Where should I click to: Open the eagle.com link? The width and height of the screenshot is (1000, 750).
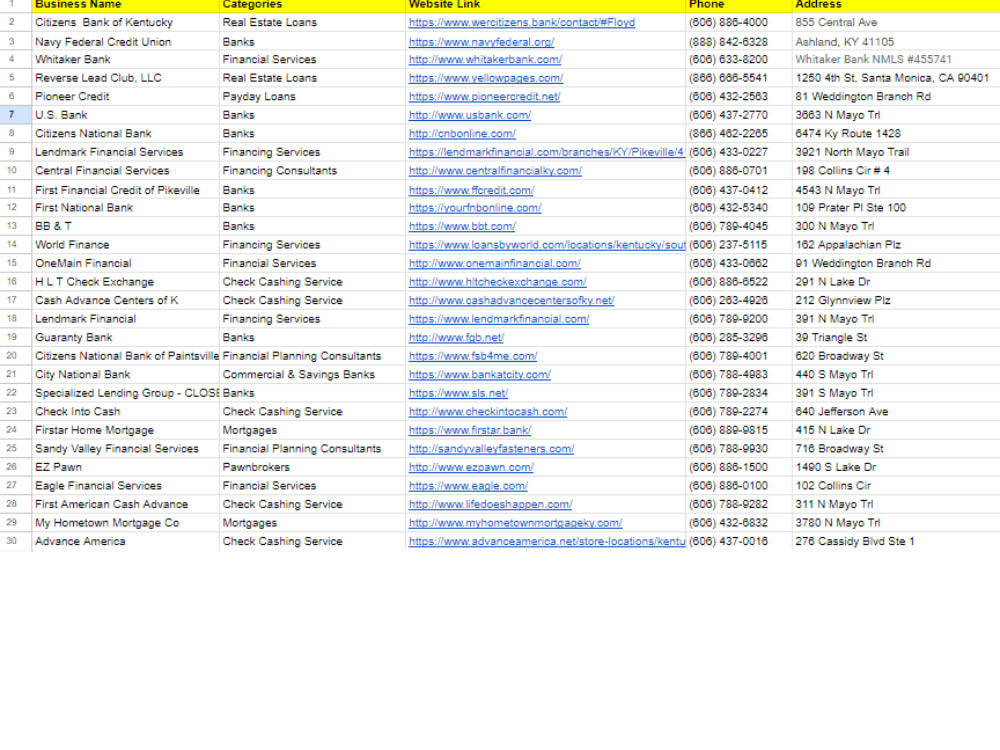(x=468, y=485)
